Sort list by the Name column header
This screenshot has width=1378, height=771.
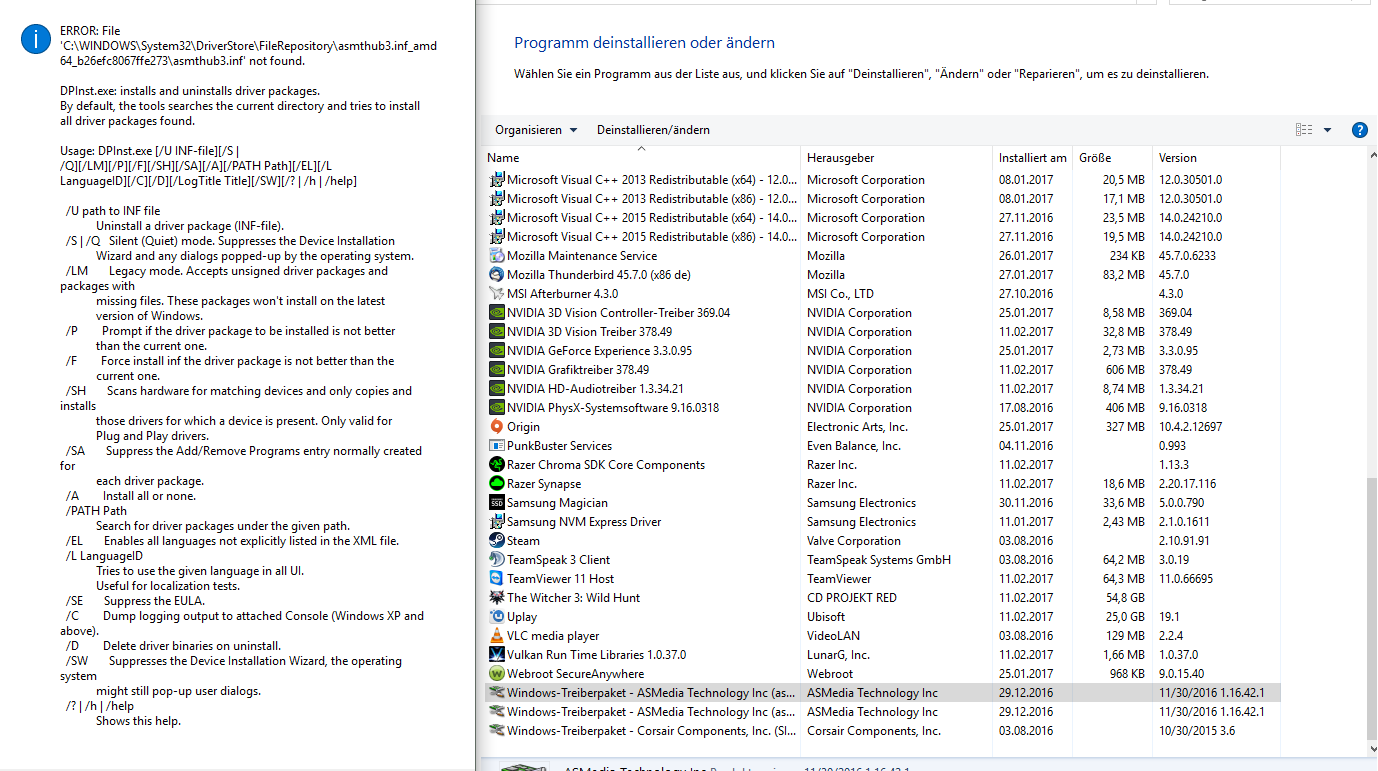pos(642,158)
